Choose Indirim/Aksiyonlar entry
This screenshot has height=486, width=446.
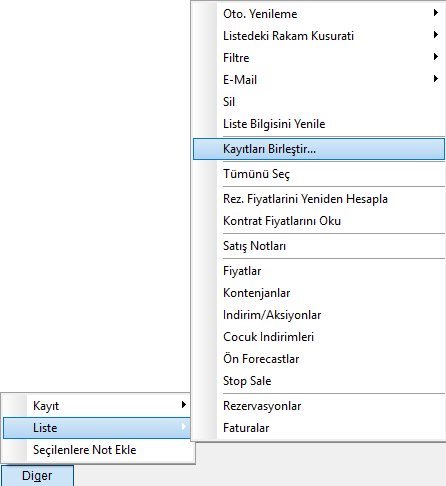(x=319, y=315)
